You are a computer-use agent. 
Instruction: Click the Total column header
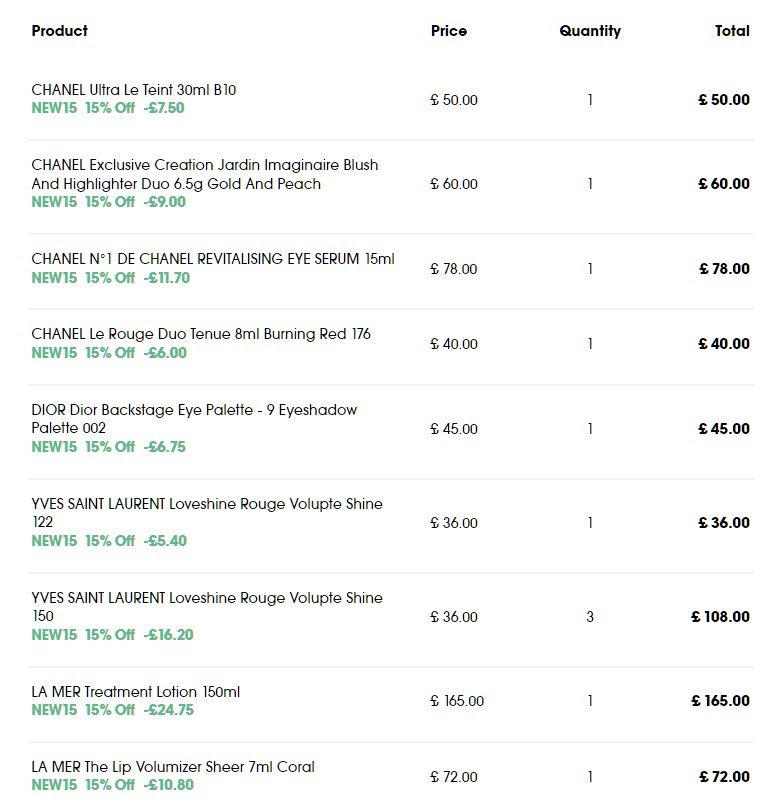732,31
